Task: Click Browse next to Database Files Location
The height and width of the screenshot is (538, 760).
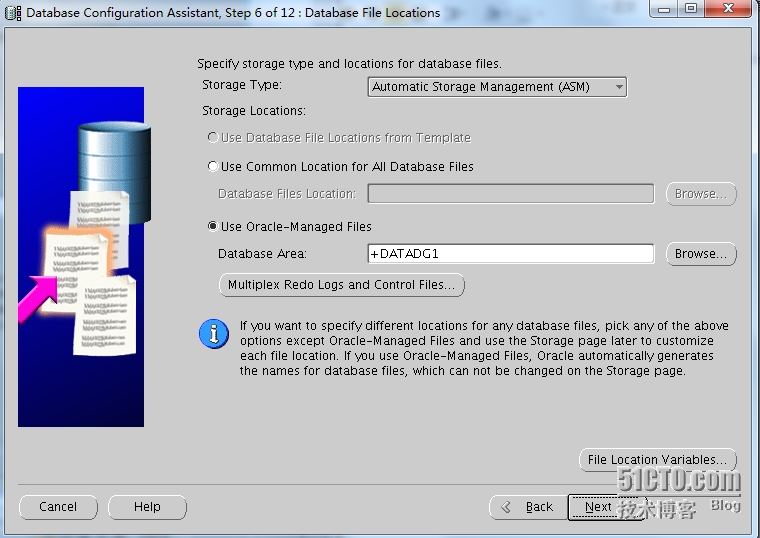Action: tap(701, 194)
